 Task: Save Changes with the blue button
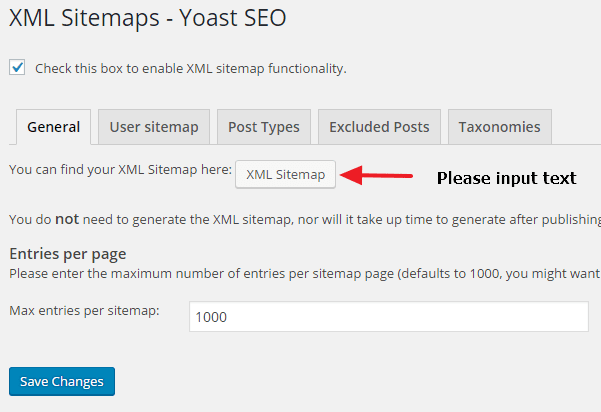pyautogui.click(x=62, y=382)
